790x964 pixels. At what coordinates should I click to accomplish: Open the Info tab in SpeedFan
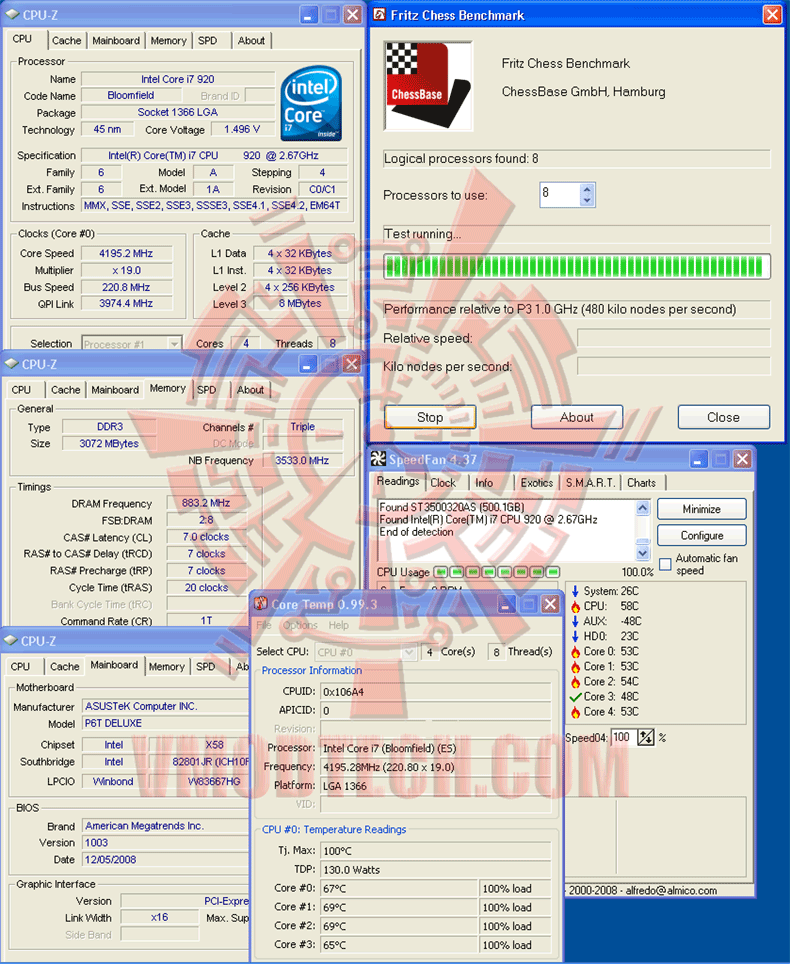[x=484, y=483]
